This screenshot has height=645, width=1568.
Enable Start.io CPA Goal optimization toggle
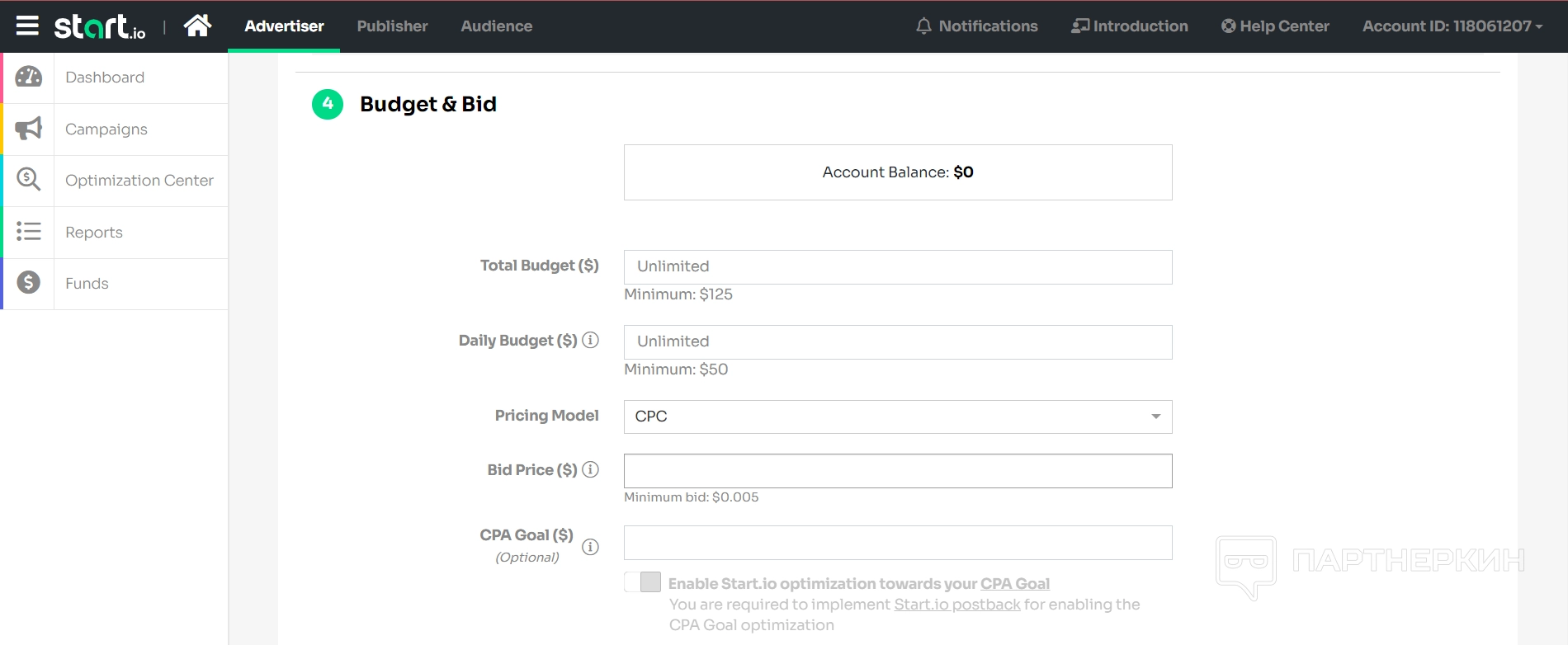(643, 582)
